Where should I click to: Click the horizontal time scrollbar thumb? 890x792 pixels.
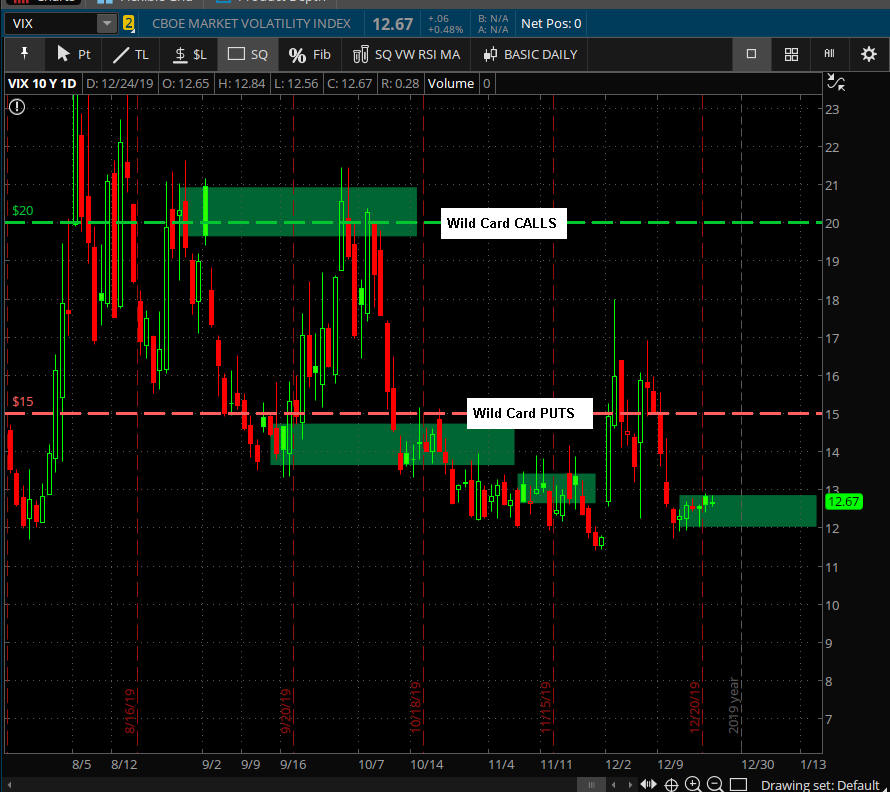click(595, 784)
